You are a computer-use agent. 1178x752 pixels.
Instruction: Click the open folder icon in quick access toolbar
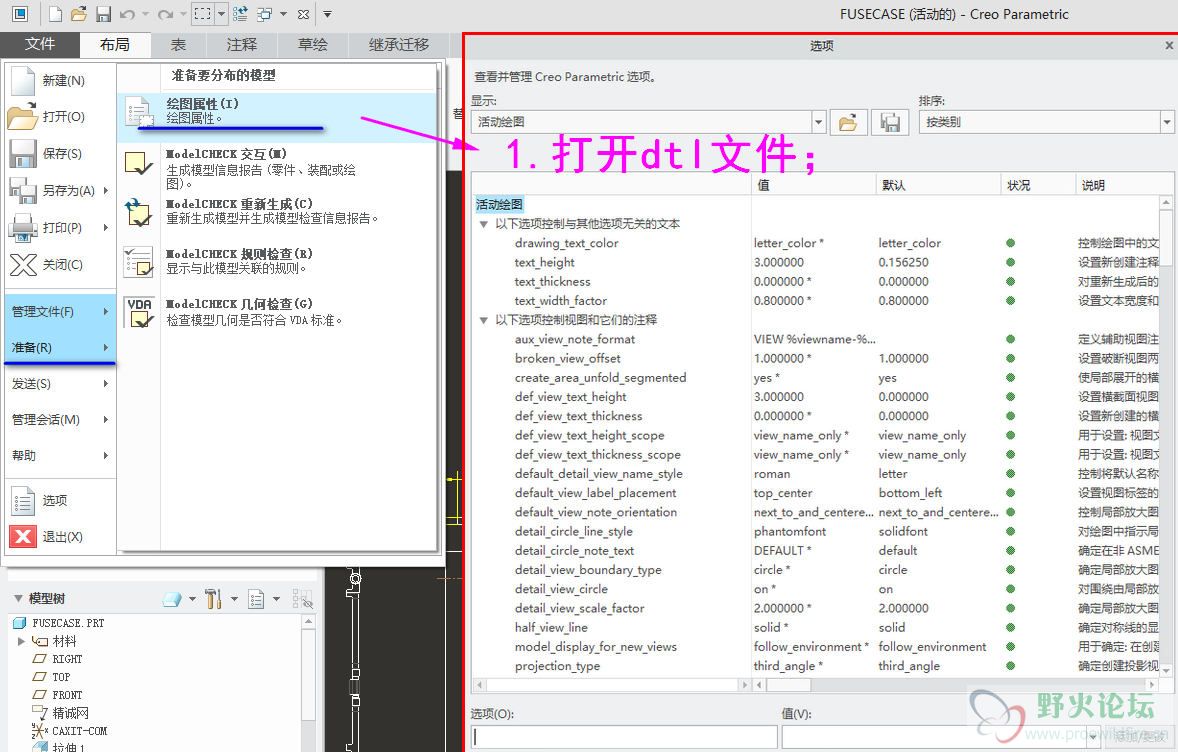(78, 14)
